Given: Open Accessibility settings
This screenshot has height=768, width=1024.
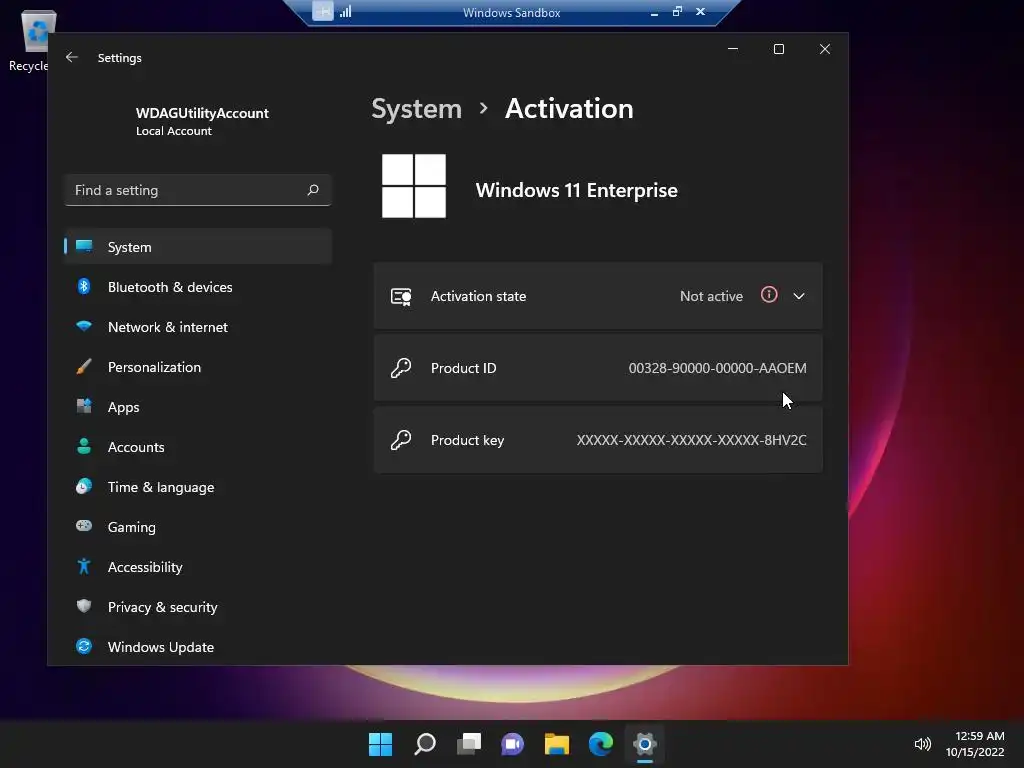Looking at the screenshot, I should [198, 567].
